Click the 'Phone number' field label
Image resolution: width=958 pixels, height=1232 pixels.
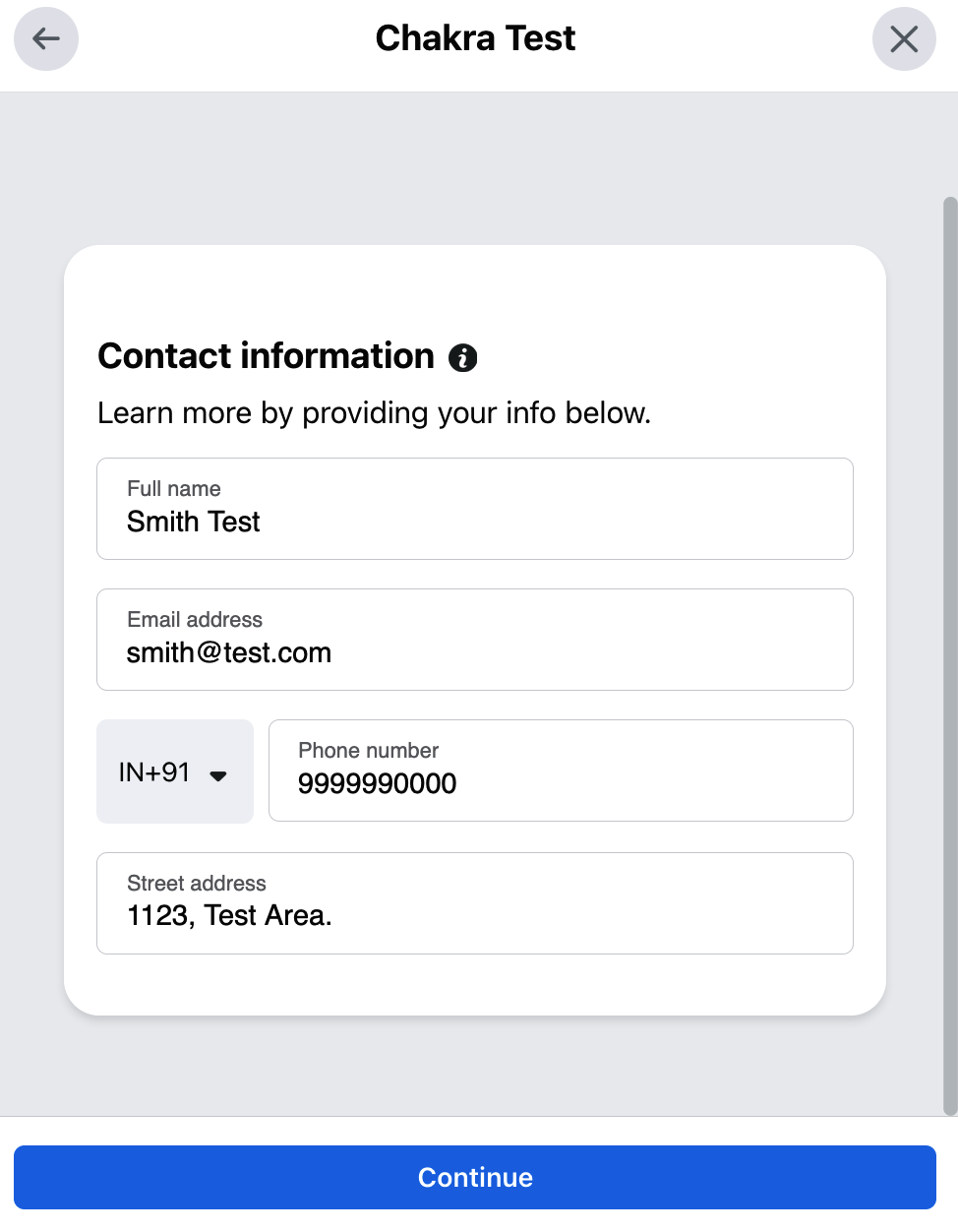[368, 751]
